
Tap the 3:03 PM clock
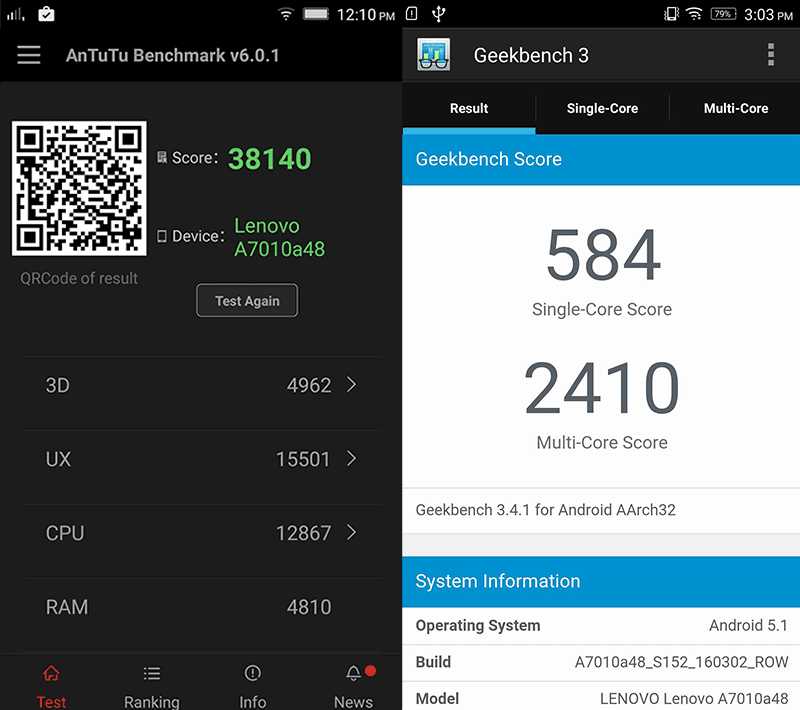(x=768, y=15)
